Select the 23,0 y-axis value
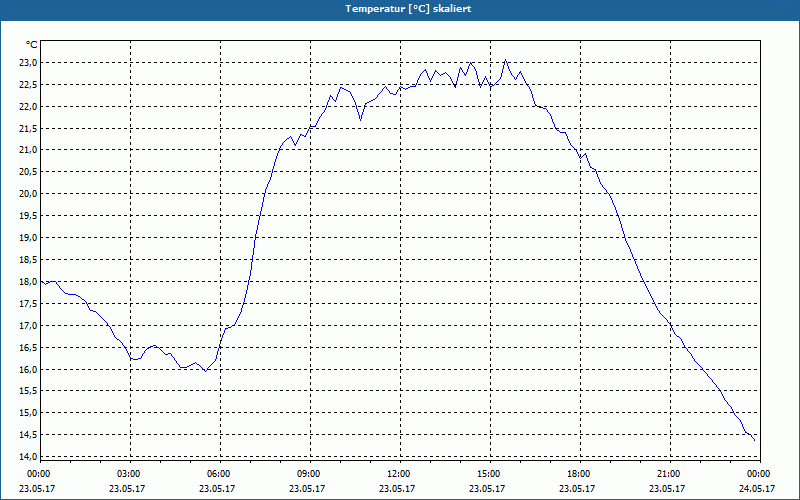This screenshot has height=500, width=800. (x=29, y=63)
